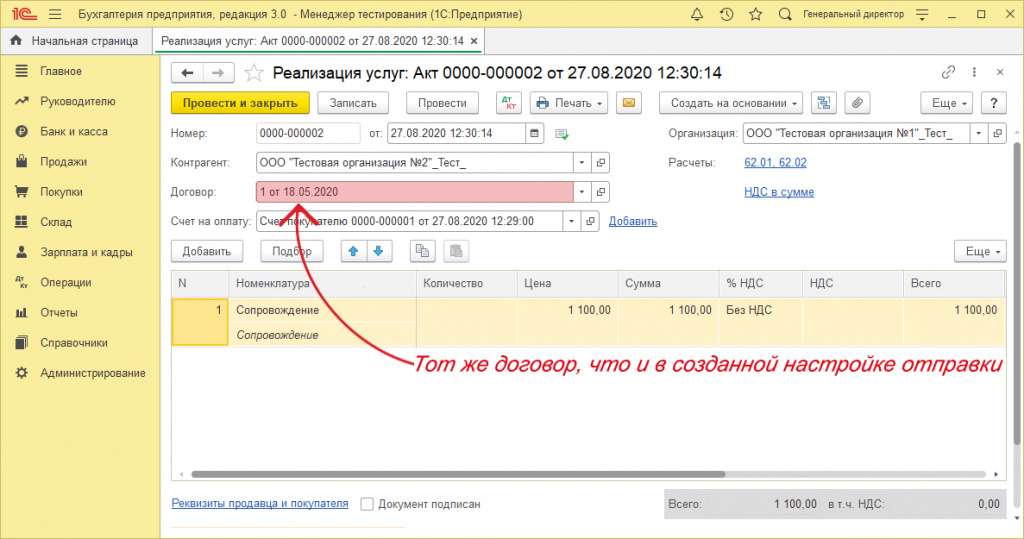
Task: Click Добавить row button
Action: coord(206,252)
